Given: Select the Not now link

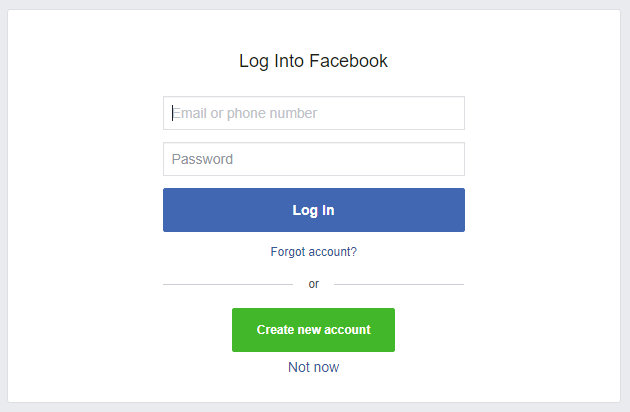Looking at the screenshot, I should [x=313, y=367].
